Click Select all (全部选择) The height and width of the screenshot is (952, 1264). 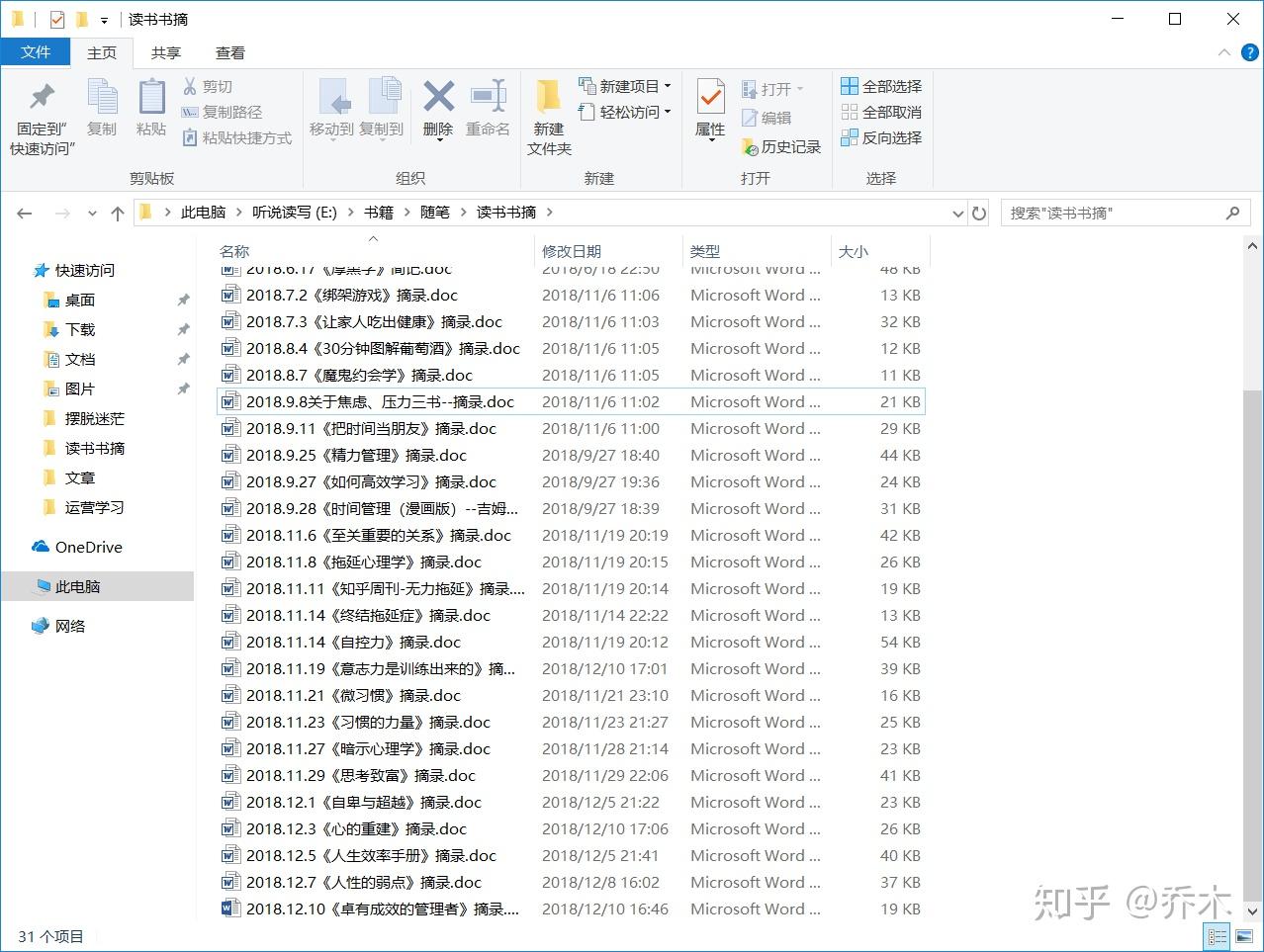(x=881, y=87)
